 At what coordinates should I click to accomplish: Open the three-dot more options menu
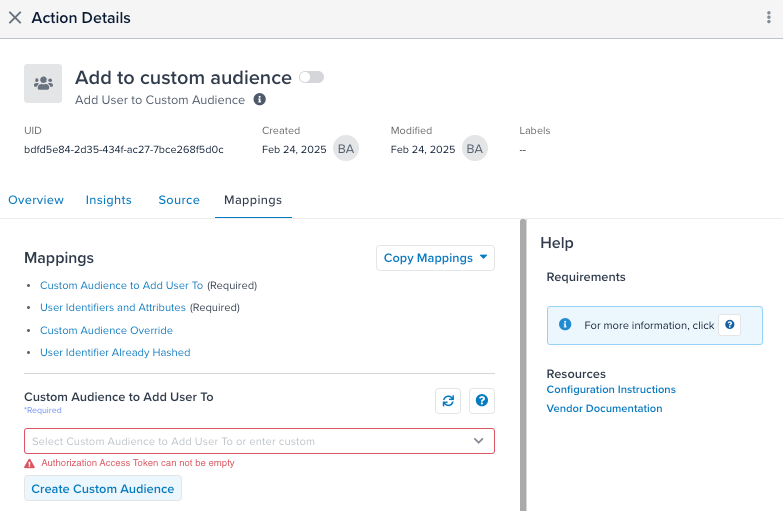(x=769, y=17)
